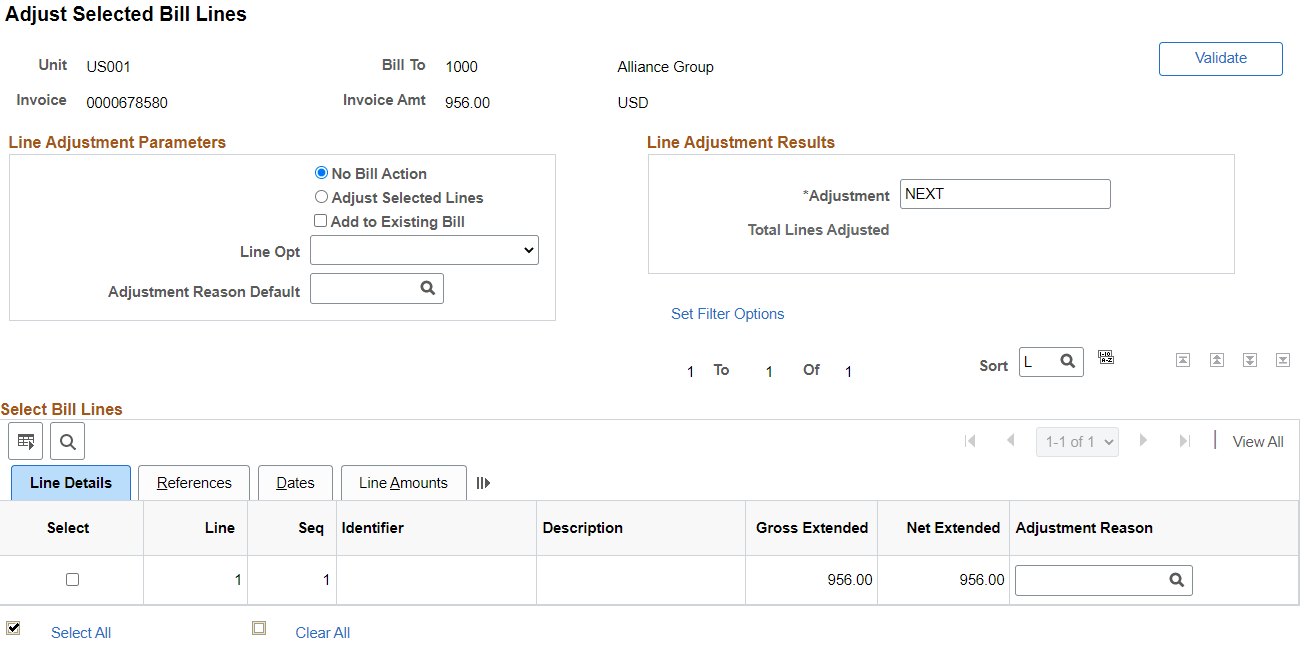Open the Line Opt dropdown

(x=424, y=250)
